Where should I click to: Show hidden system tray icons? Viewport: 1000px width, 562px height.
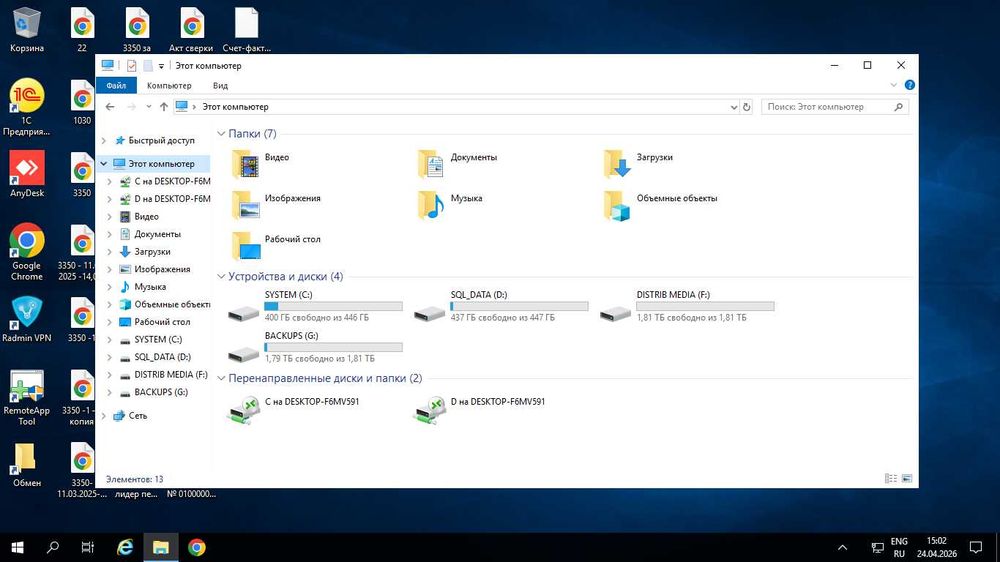(x=842, y=547)
